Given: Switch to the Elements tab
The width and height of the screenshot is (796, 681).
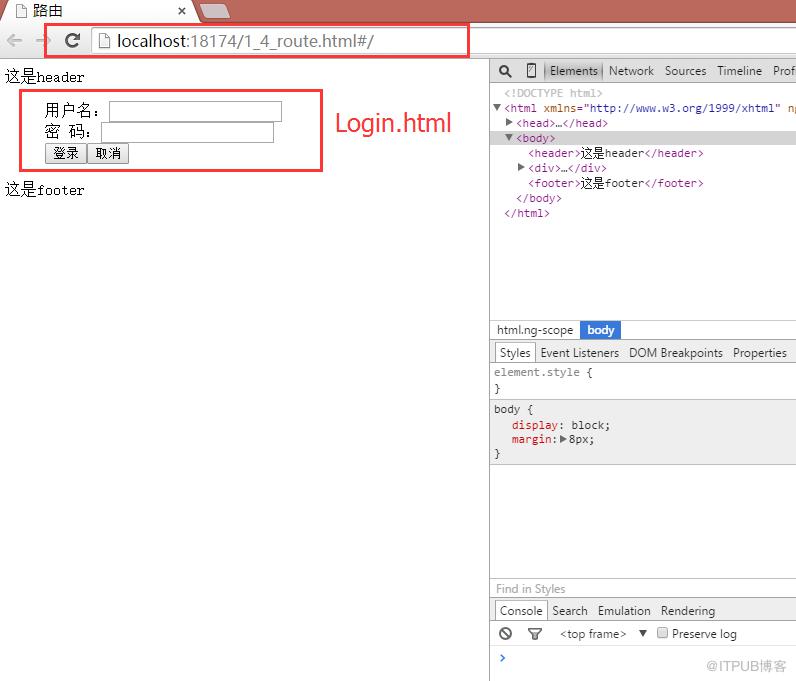Looking at the screenshot, I should 574,71.
